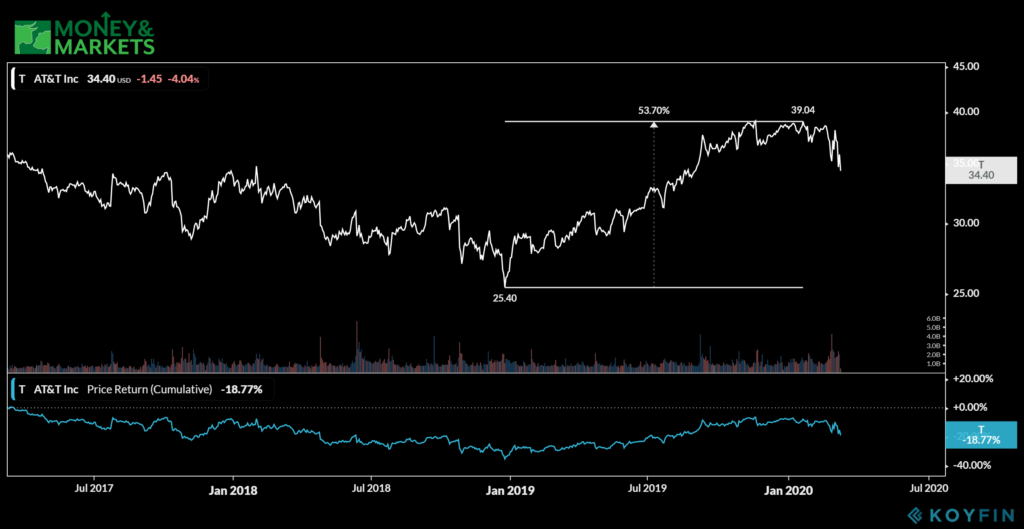Select the -18.77% return tag on axis
The image size is (1024, 529).
(981, 435)
